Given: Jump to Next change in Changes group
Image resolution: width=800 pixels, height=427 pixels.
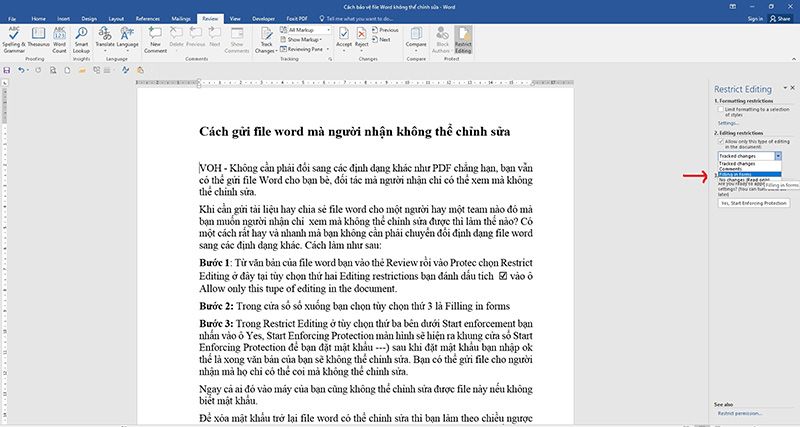Looking at the screenshot, I should (x=382, y=39).
